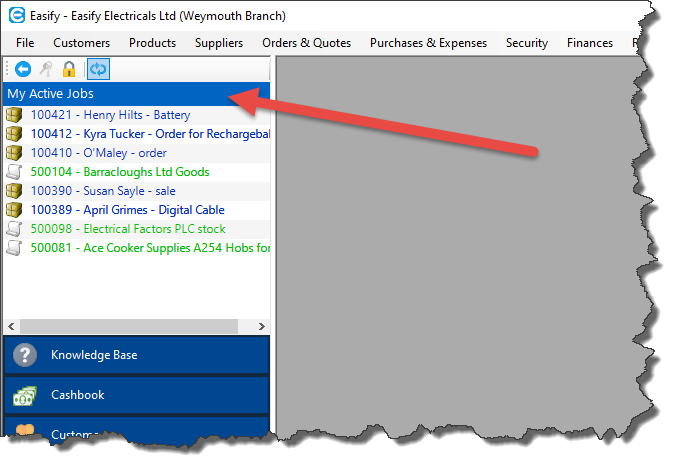Click left arrow of jobs horizontal scrollbar
The image size is (678, 466).
pos(11,327)
